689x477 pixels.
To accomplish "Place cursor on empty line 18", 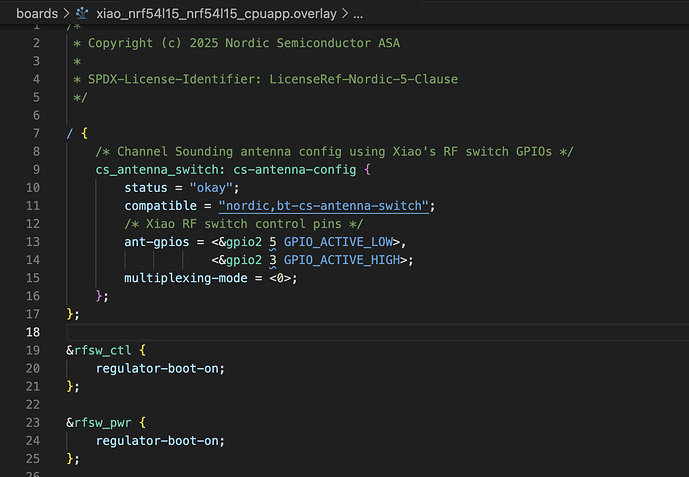I will click(x=300, y=332).
